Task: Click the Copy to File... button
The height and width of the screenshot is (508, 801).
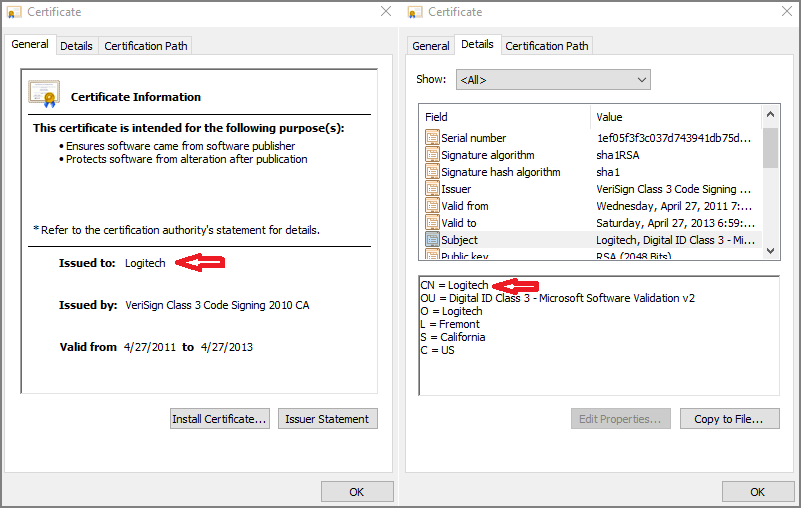Action: [x=729, y=419]
